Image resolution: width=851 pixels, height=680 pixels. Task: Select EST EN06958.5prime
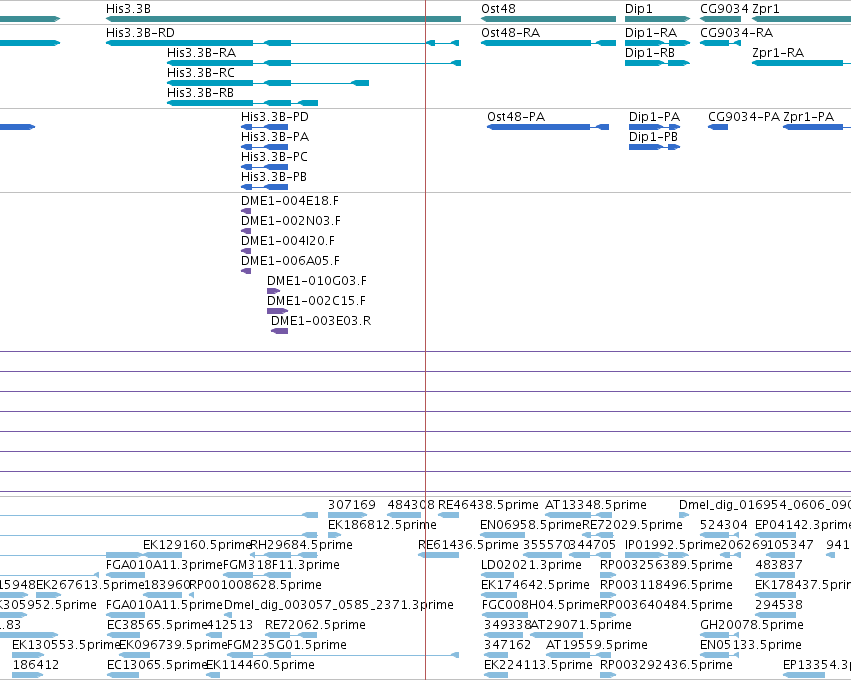click(502, 535)
